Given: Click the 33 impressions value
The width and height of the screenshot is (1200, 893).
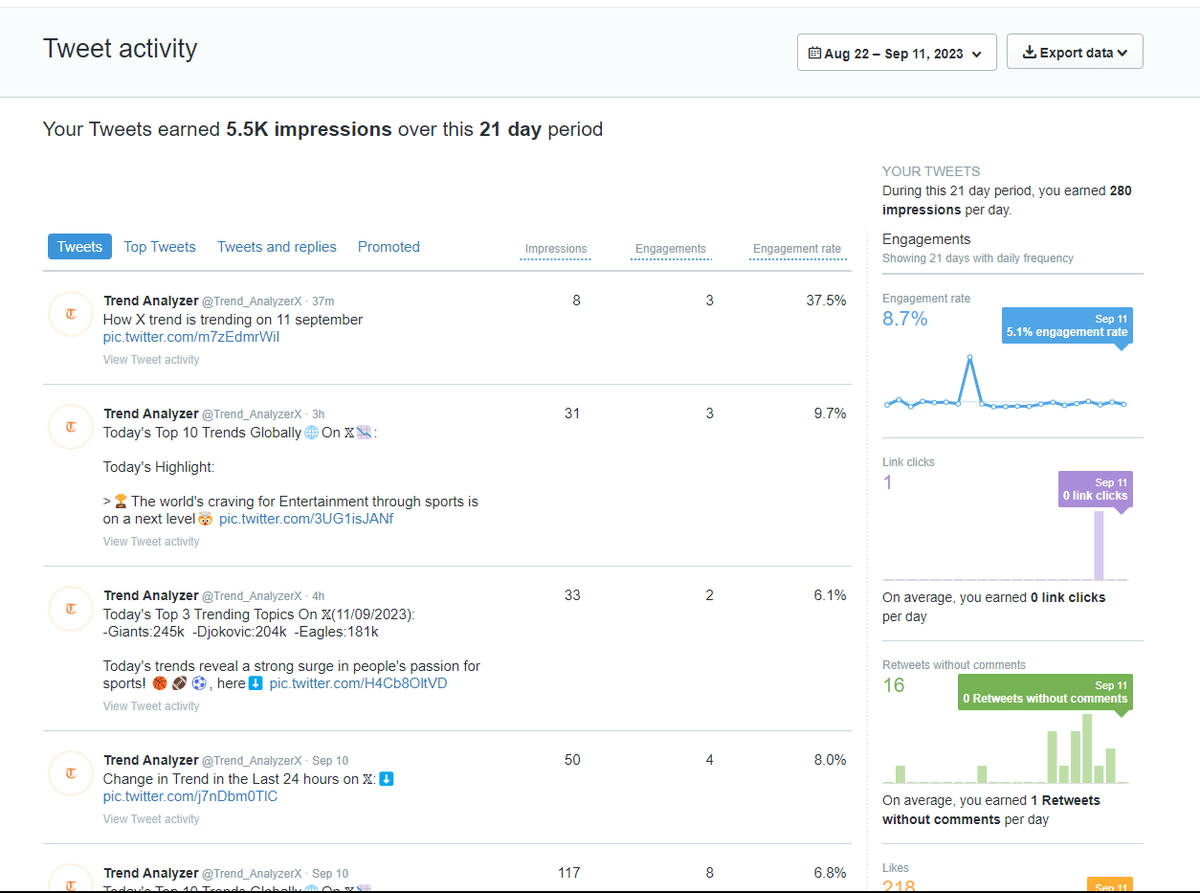Looking at the screenshot, I should point(572,595).
